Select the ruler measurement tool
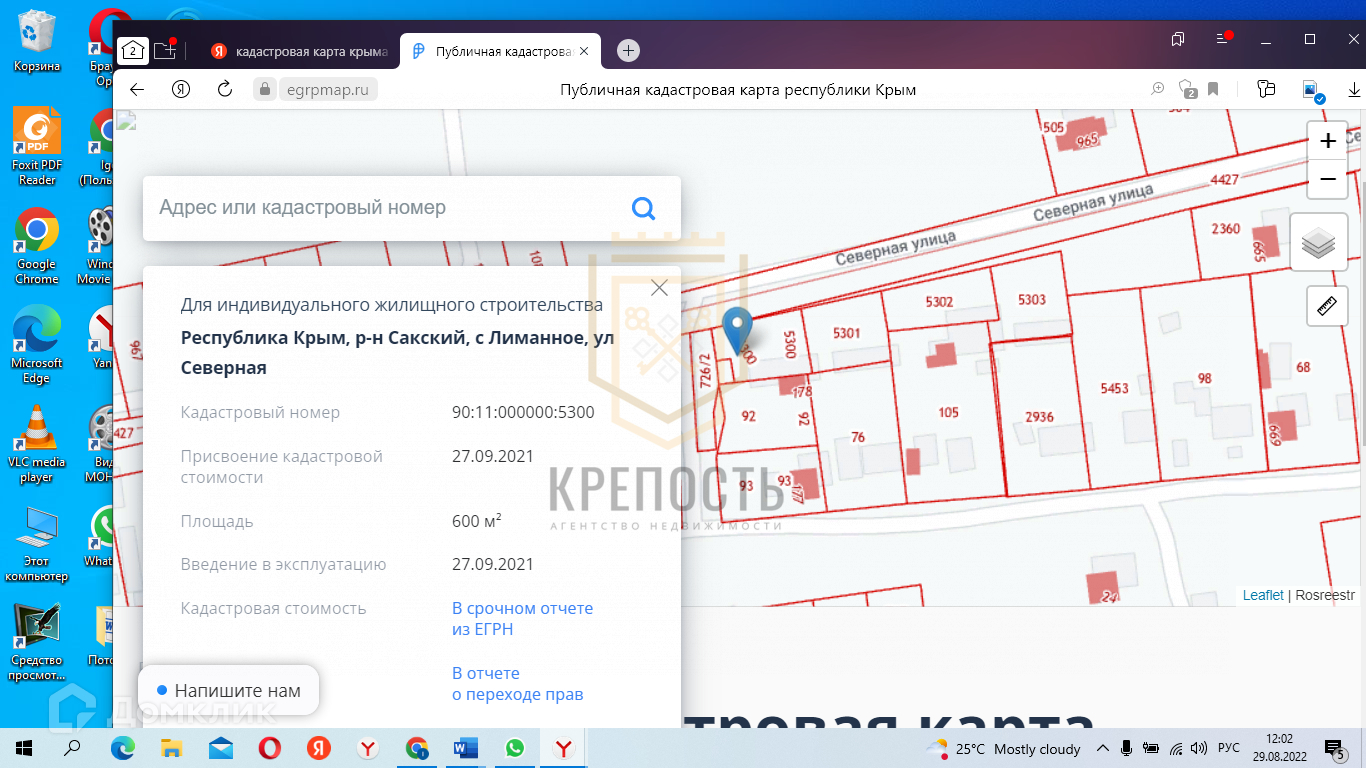Image resolution: width=1366 pixels, height=768 pixels. (1327, 306)
